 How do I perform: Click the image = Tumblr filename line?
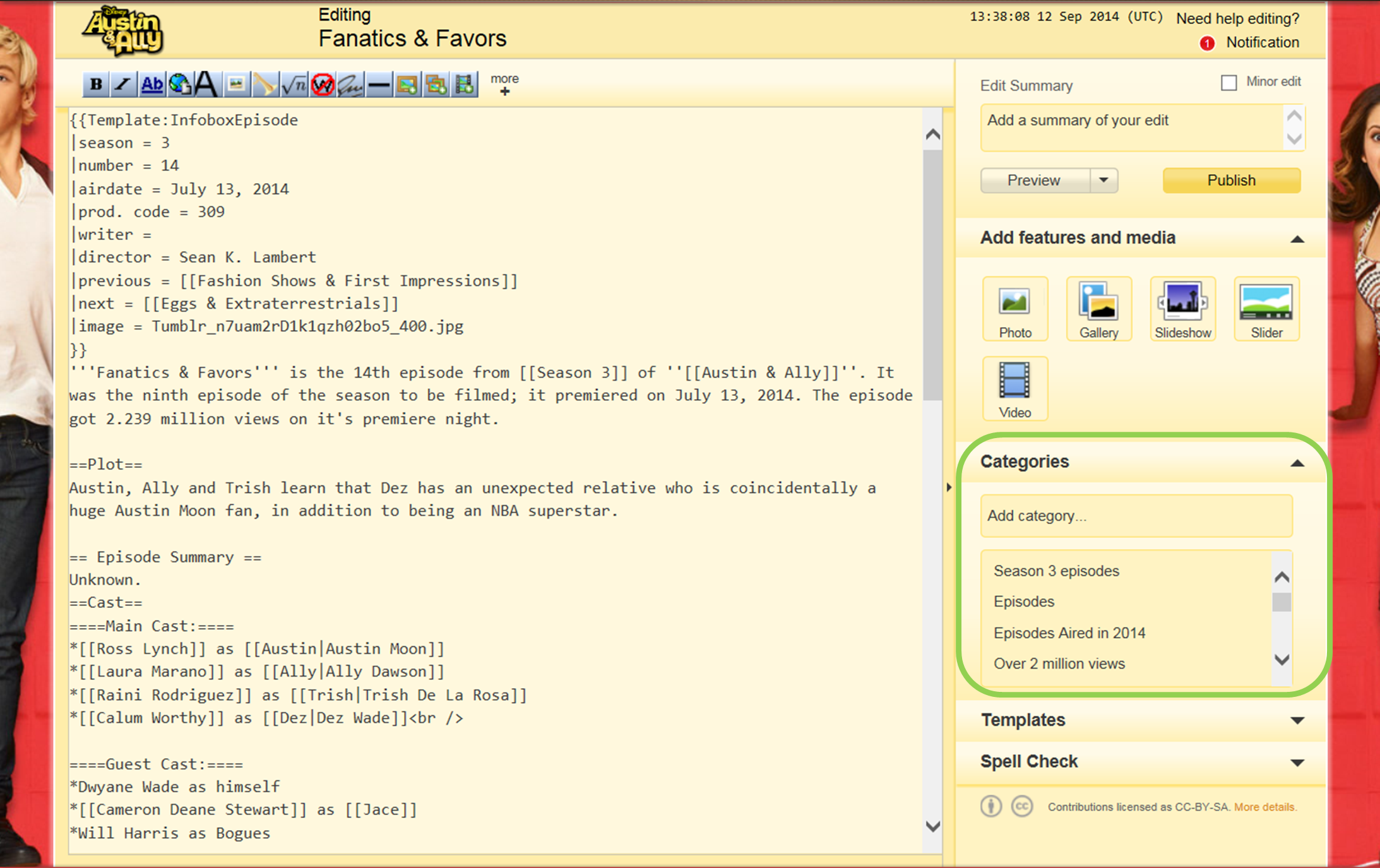pos(266,326)
